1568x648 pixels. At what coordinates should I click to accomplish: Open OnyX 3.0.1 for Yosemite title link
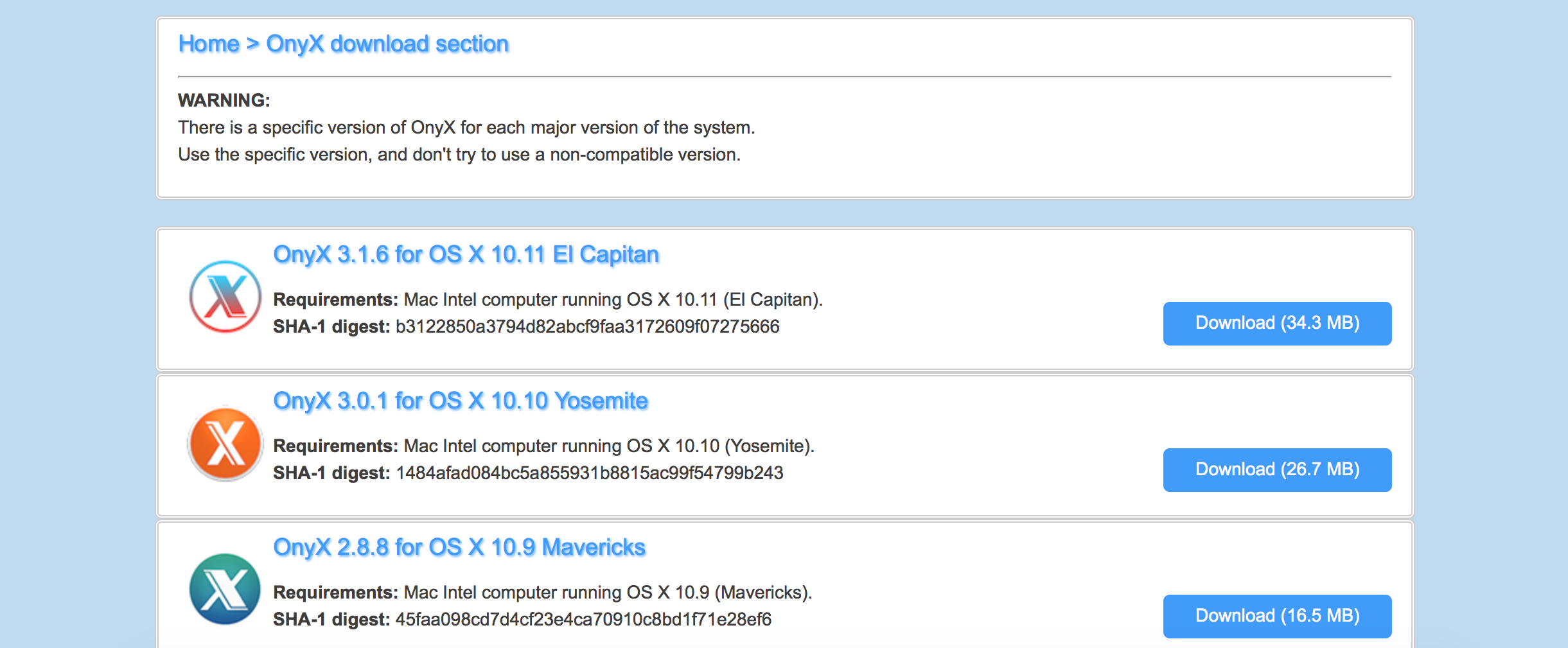461,401
